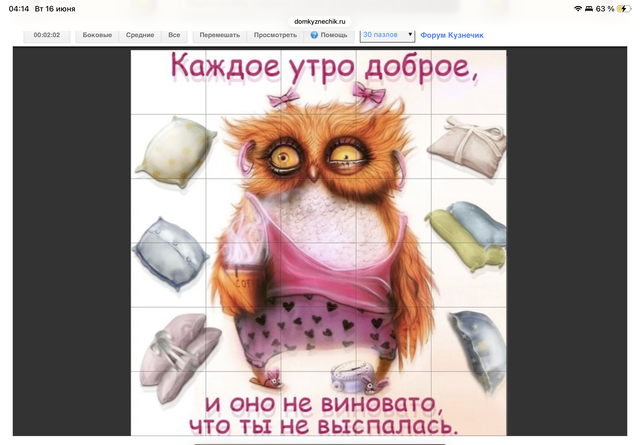The height and width of the screenshot is (445, 640).
Task: Open the Форум Кузнечик link
Action: [452, 36]
